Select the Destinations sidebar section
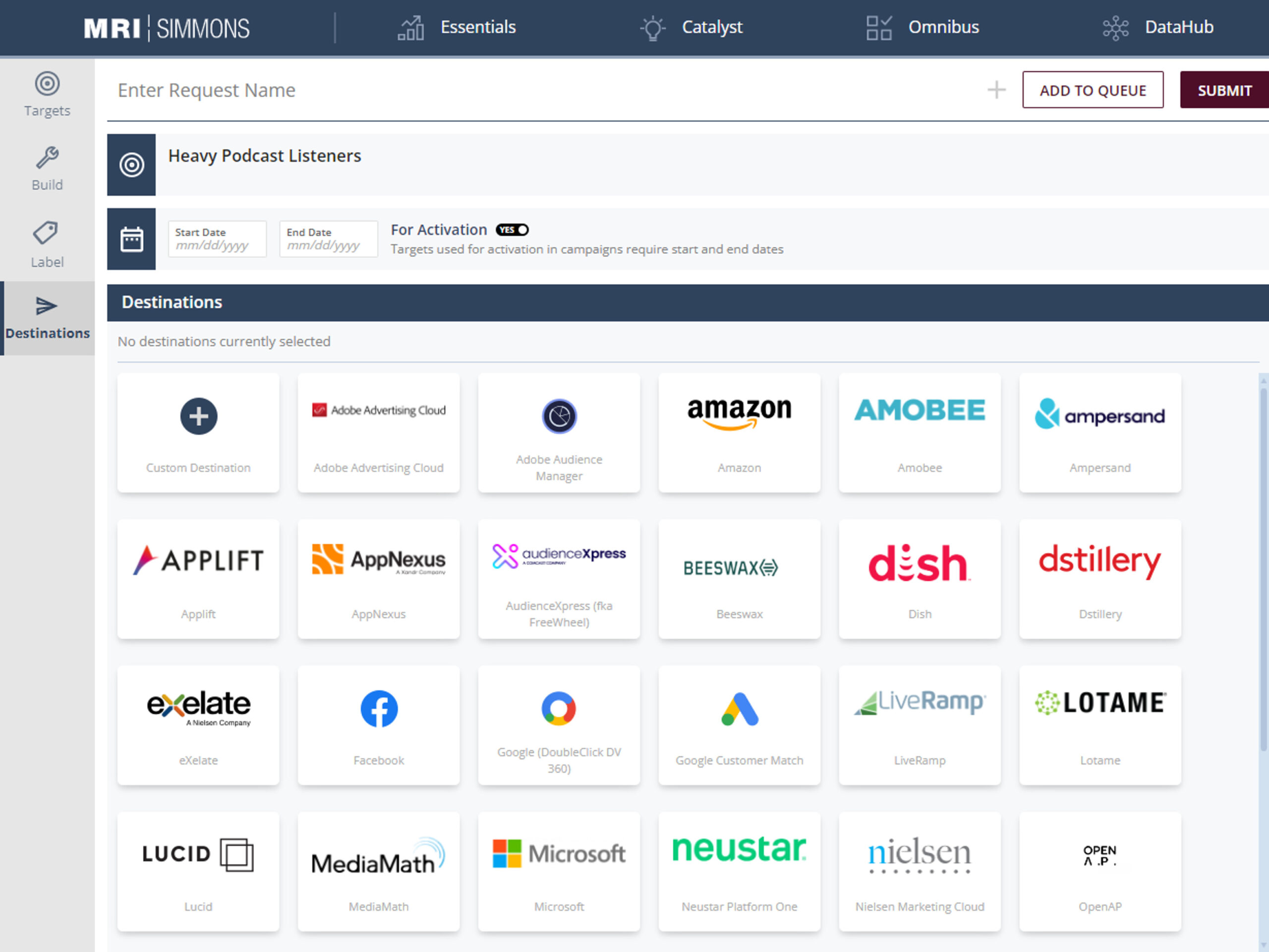 click(47, 318)
